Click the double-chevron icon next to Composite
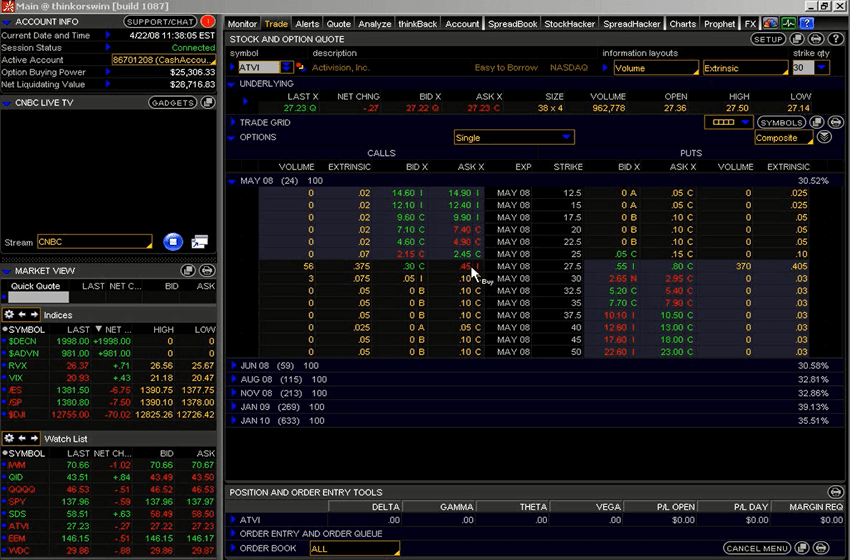Screen dimensions: 850x560 point(824,137)
